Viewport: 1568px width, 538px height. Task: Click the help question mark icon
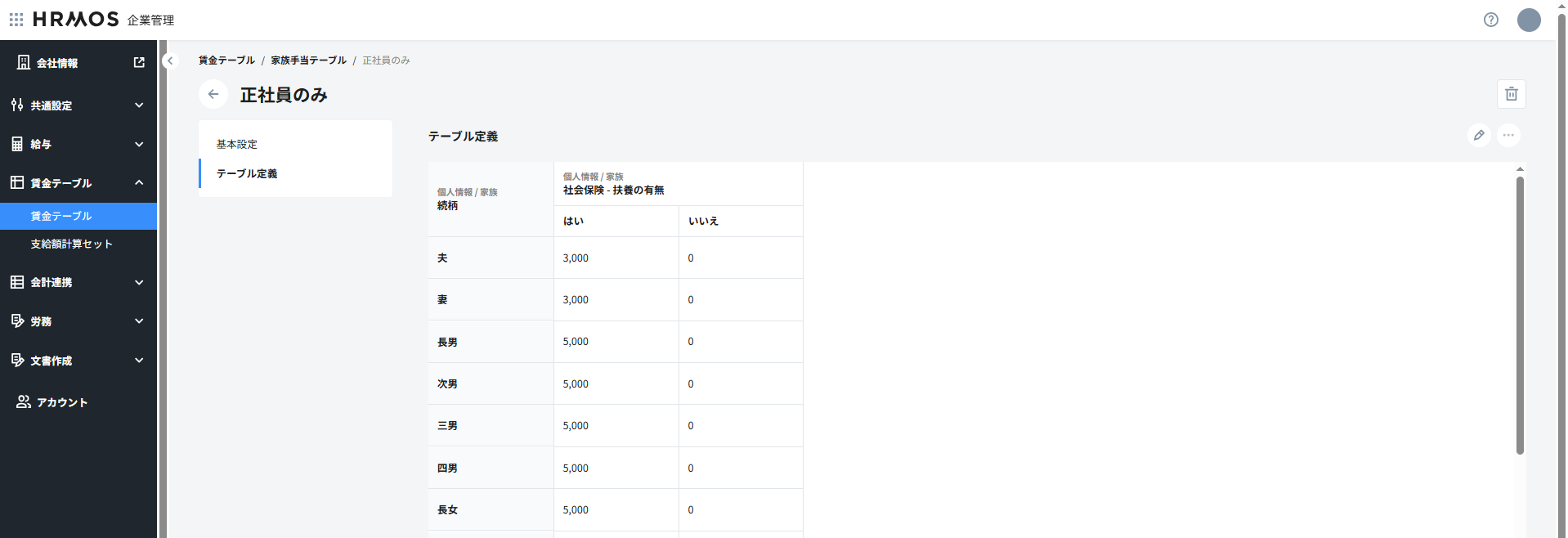(x=1490, y=20)
